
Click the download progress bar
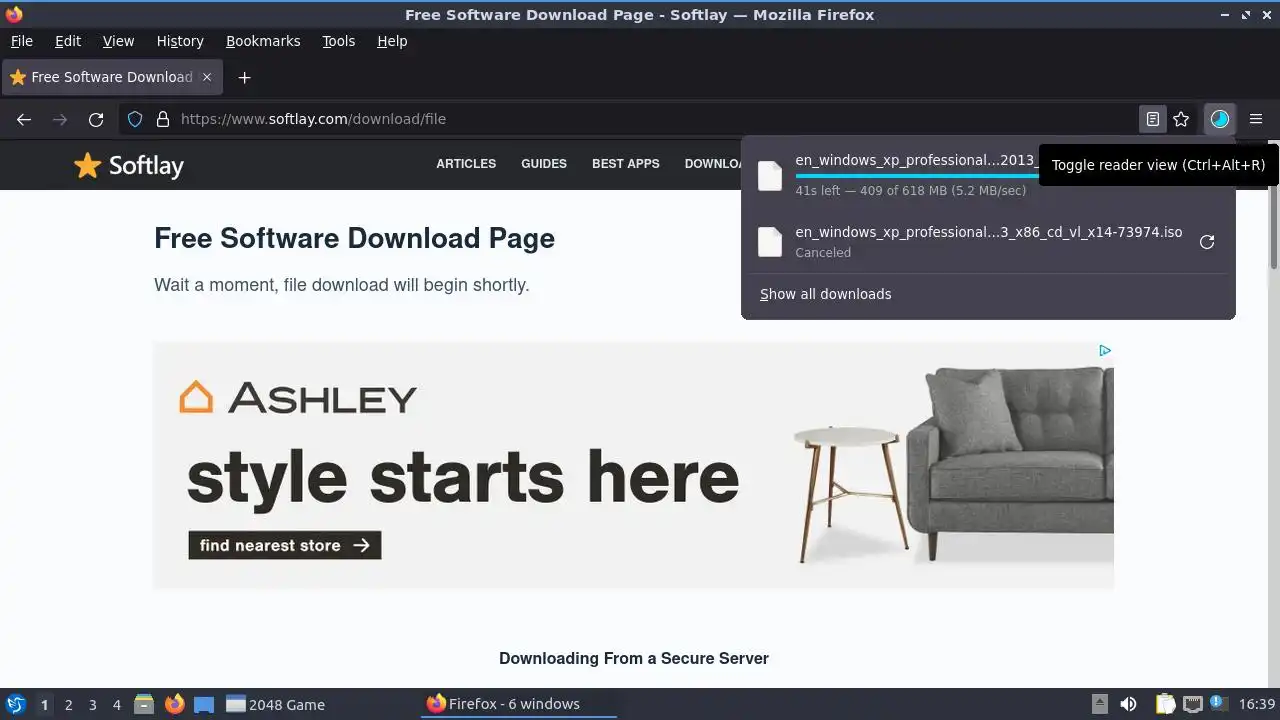tap(916, 175)
